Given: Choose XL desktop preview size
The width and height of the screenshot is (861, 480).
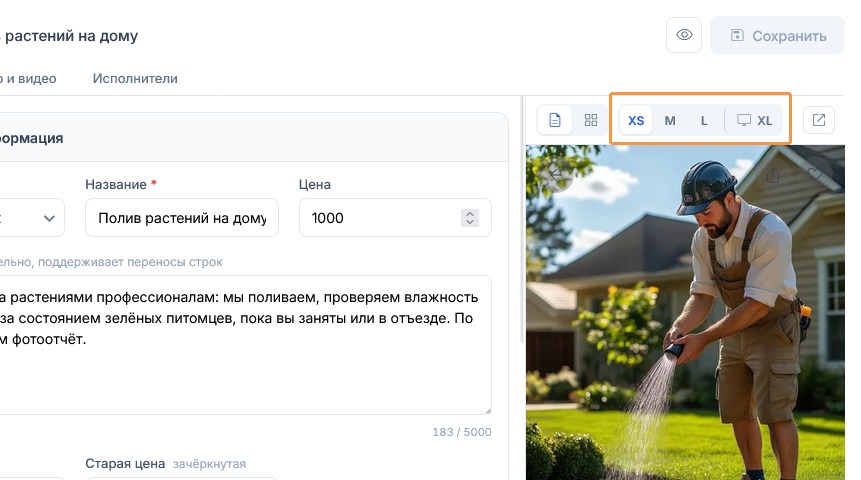Looking at the screenshot, I should click(754, 120).
